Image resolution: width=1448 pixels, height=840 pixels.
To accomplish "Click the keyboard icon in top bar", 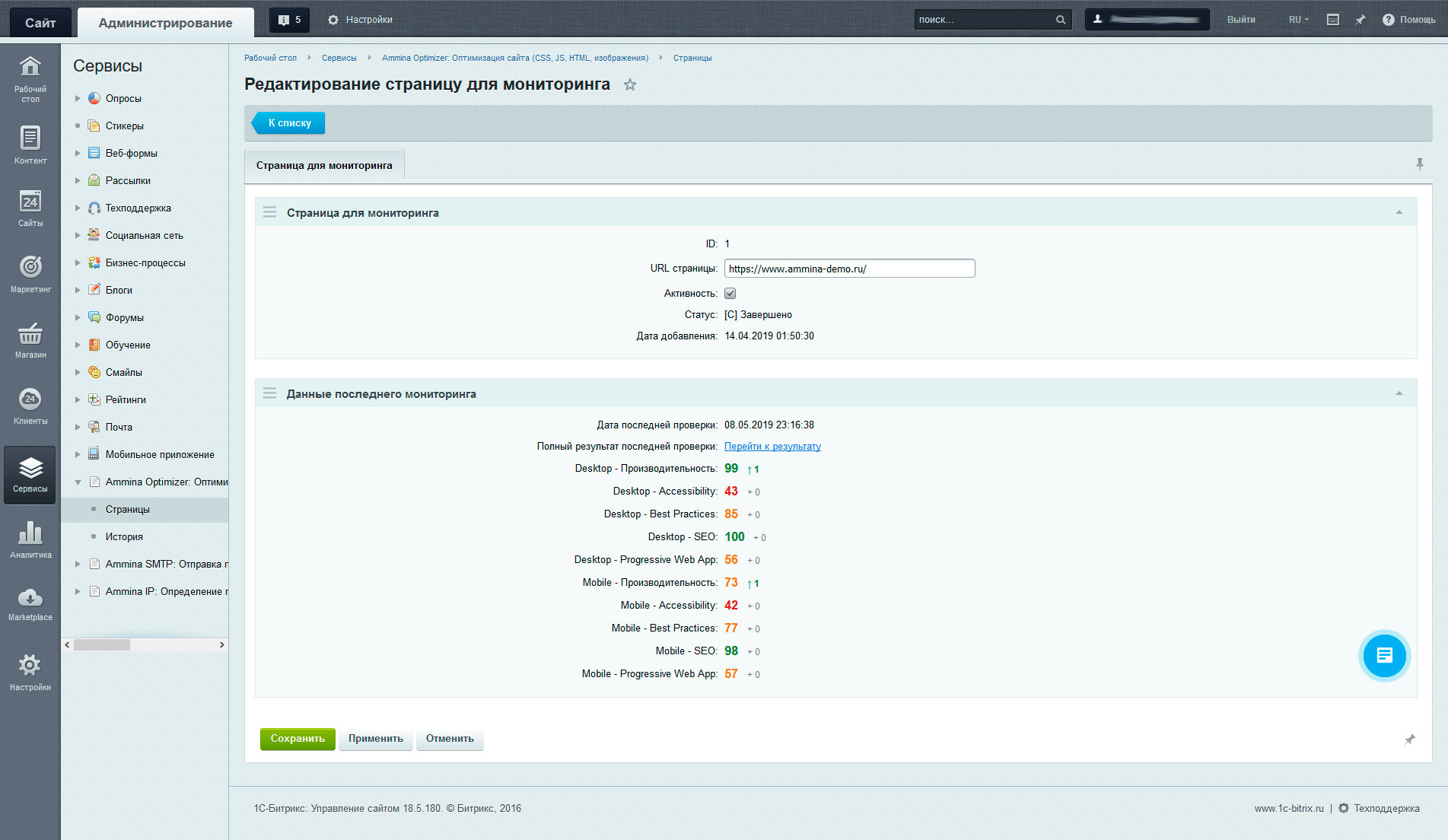I will click(1332, 20).
